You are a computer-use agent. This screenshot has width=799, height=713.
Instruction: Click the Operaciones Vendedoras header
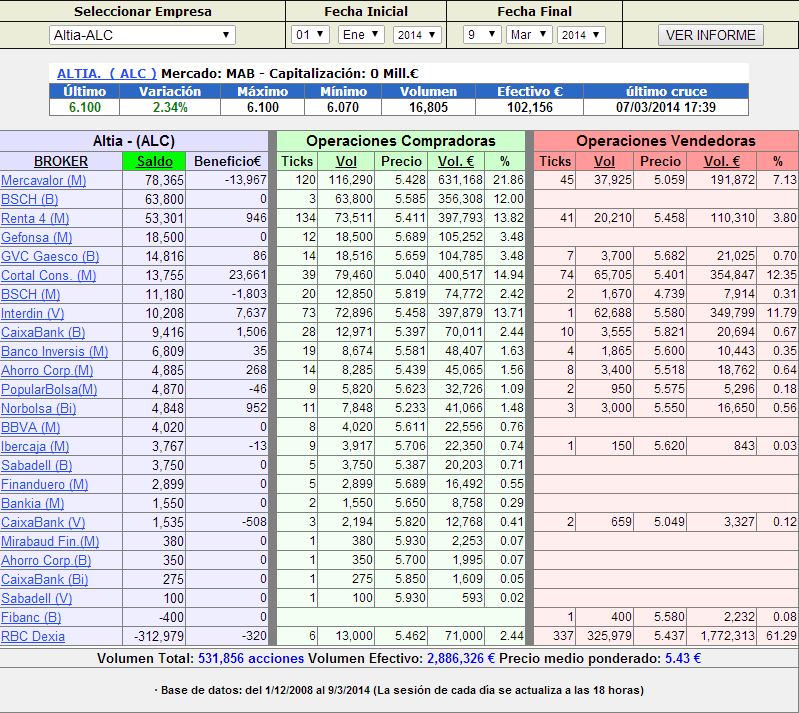[666, 141]
